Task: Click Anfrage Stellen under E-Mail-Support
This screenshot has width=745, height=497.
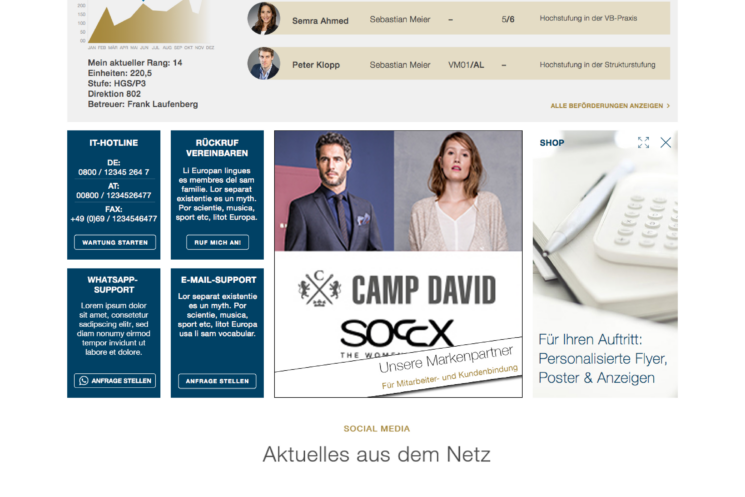Action: click(217, 381)
